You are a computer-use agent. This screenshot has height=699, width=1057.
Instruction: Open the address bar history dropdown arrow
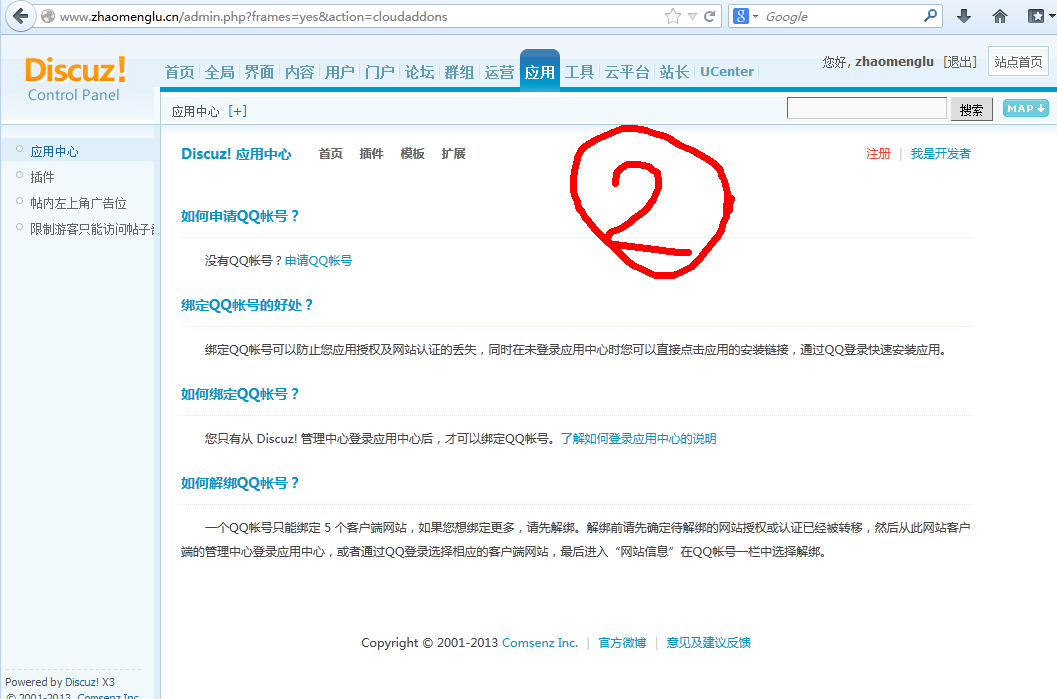(x=692, y=16)
